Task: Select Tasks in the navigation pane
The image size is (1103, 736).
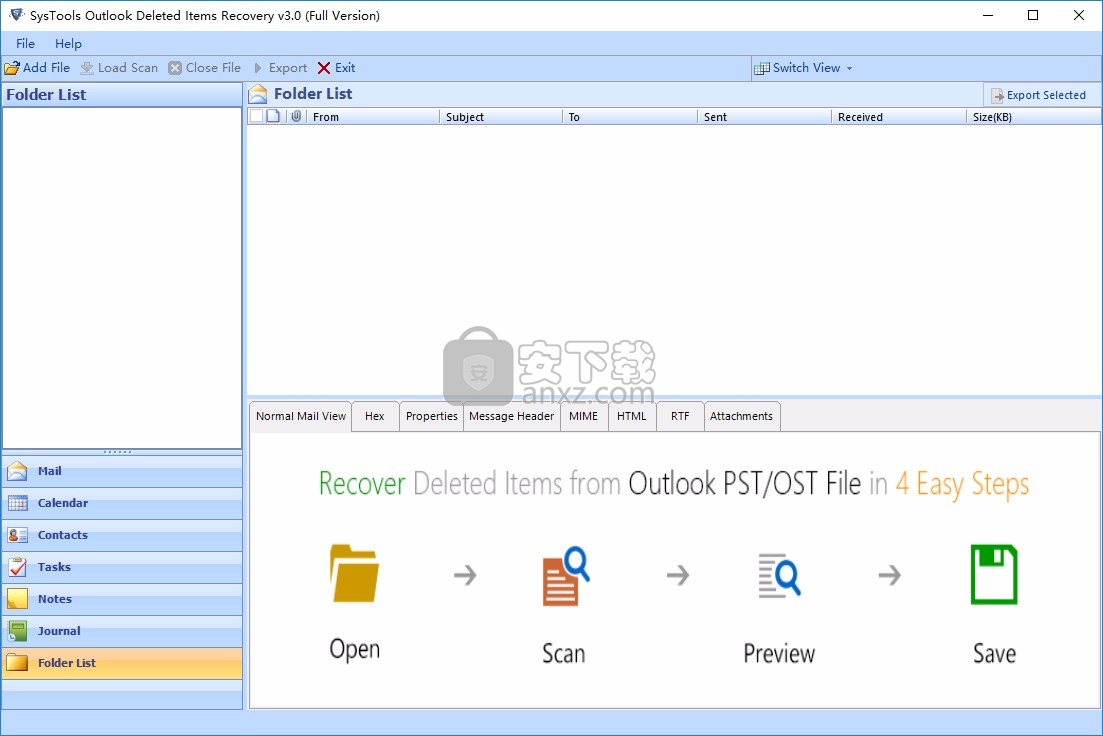Action: click(x=122, y=567)
